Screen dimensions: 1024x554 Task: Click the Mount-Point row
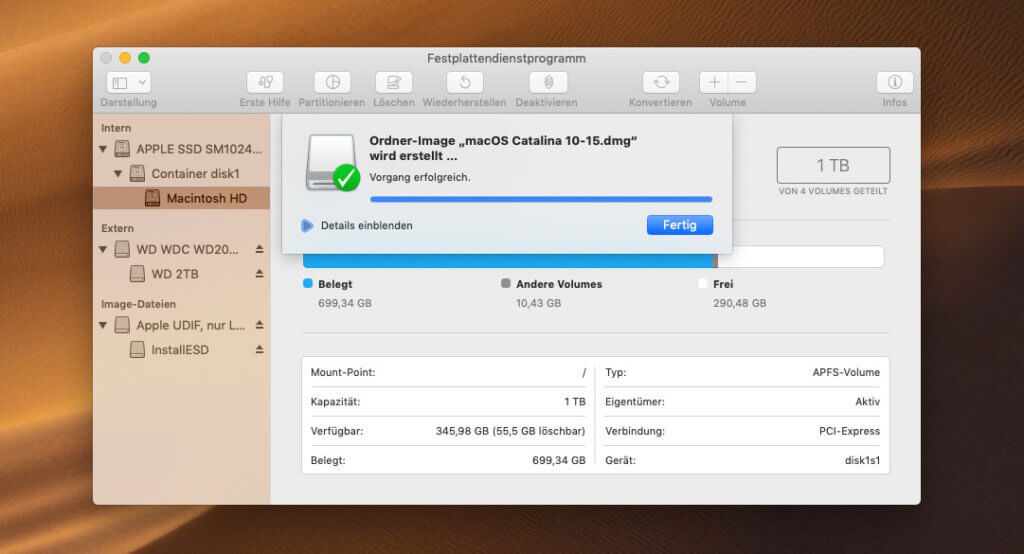point(448,372)
